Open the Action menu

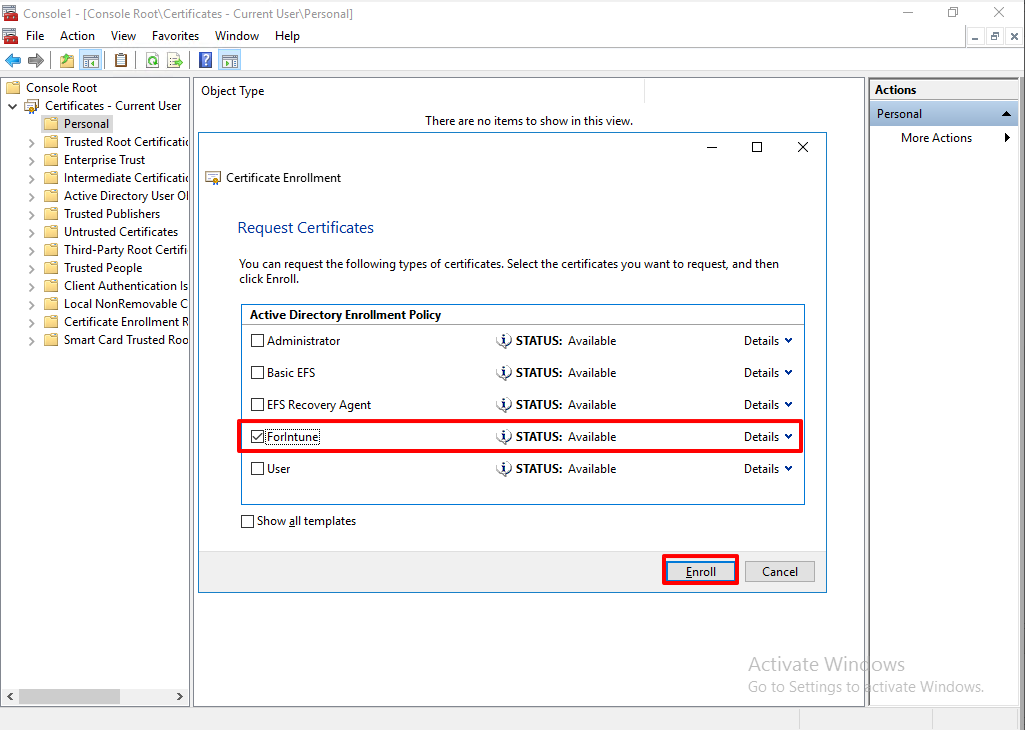(77, 36)
